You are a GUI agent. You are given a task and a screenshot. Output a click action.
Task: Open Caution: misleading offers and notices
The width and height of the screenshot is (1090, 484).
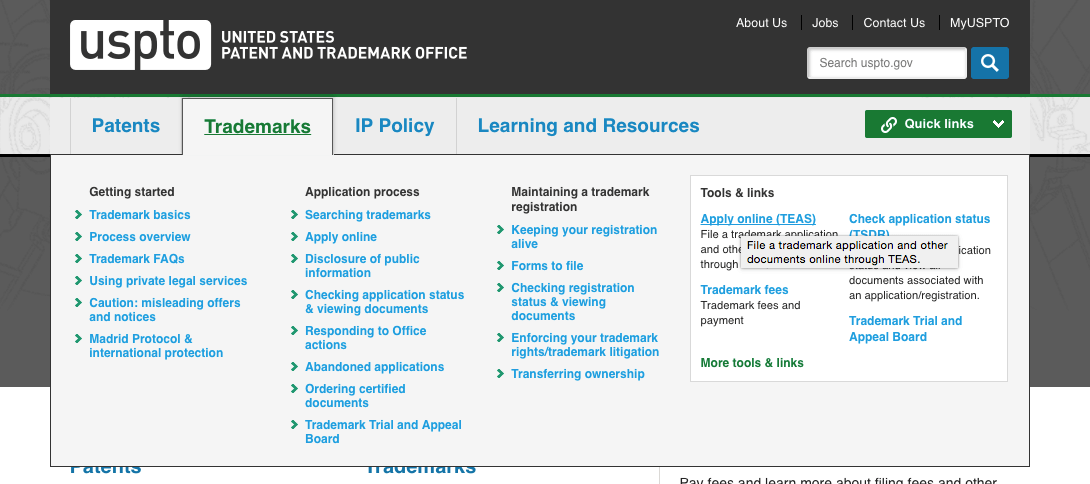coord(165,310)
